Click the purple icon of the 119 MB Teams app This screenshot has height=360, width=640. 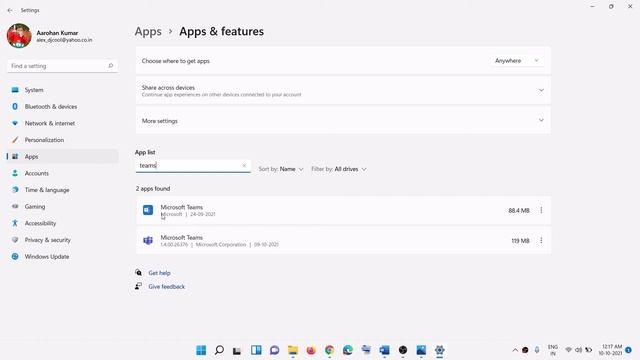tap(148, 241)
